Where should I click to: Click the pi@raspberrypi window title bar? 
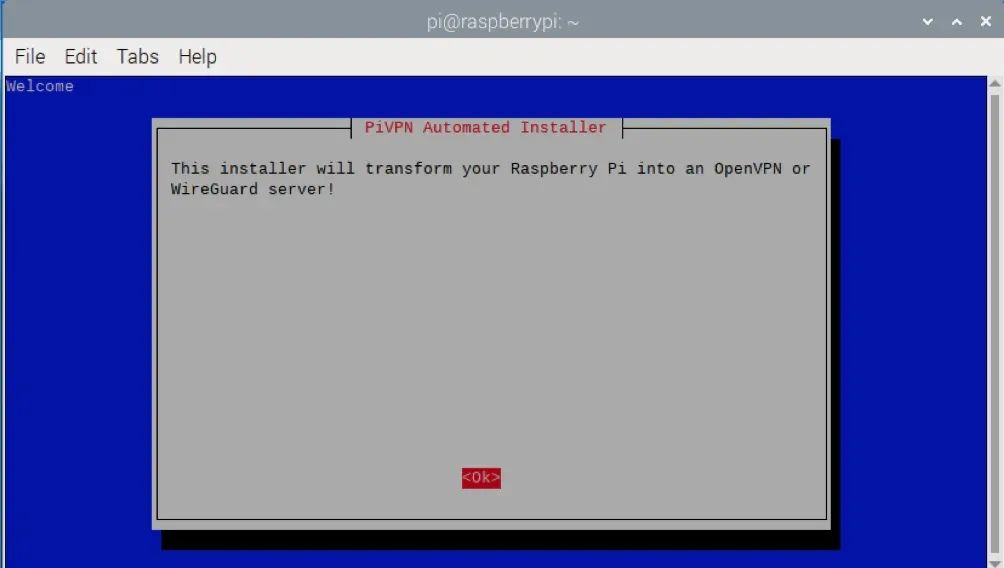[x=502, y=21]
